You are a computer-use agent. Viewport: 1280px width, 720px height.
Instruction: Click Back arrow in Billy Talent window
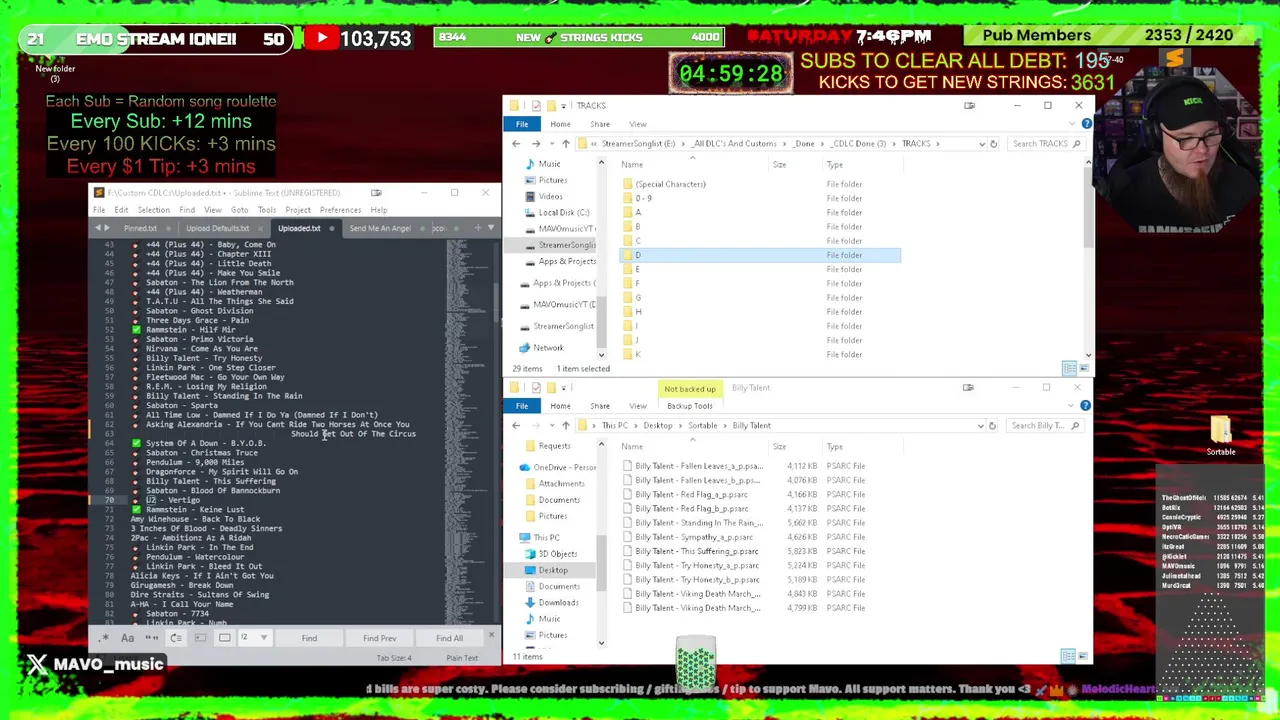516,426
